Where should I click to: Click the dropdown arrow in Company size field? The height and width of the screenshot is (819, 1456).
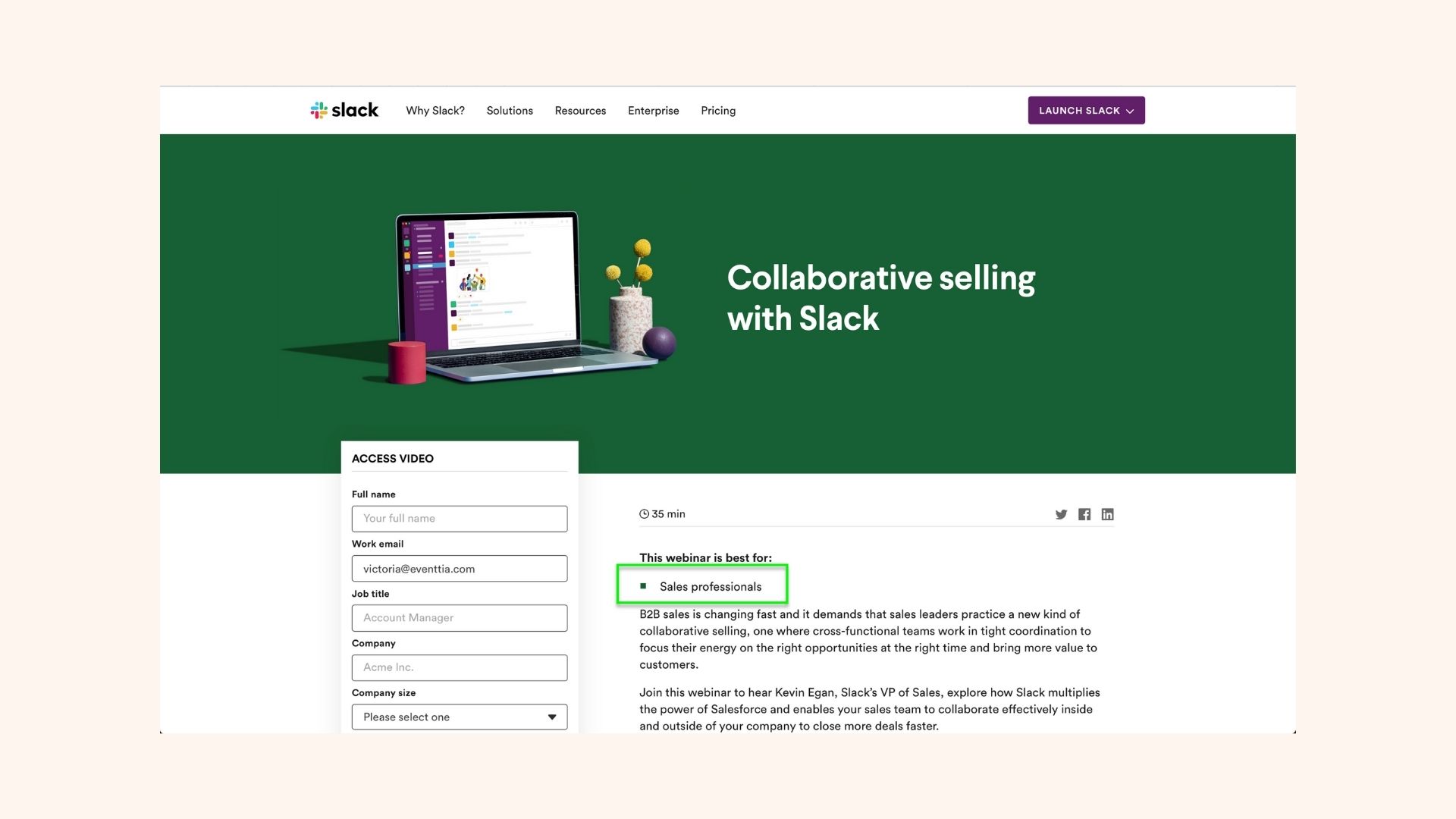[x=550, y=716]
